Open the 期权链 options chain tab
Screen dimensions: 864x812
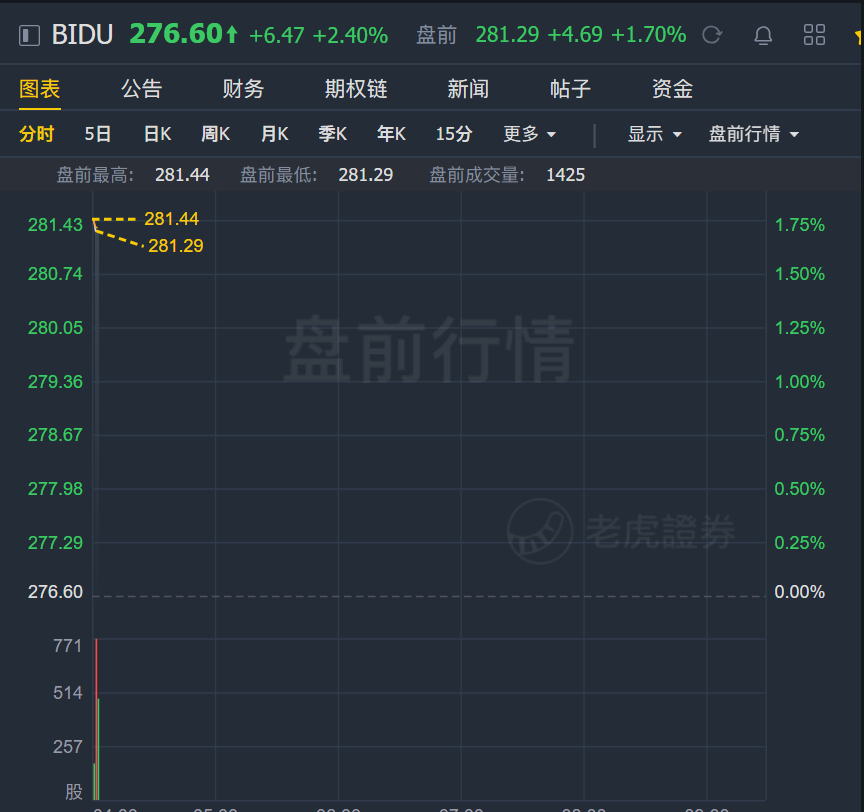pyautogui.click(x=356, y=89)
